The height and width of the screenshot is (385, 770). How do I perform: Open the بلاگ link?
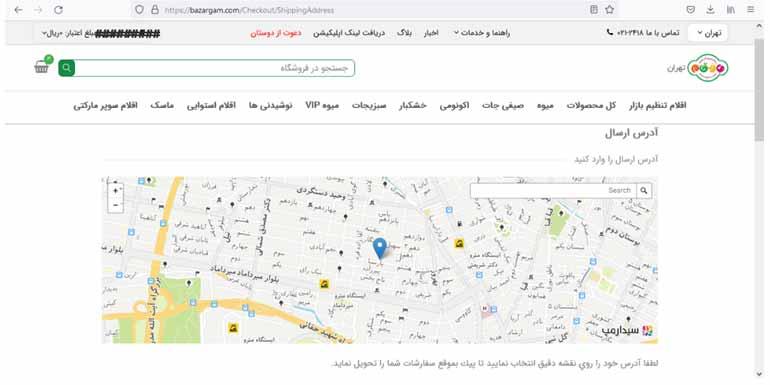point(404,33)
